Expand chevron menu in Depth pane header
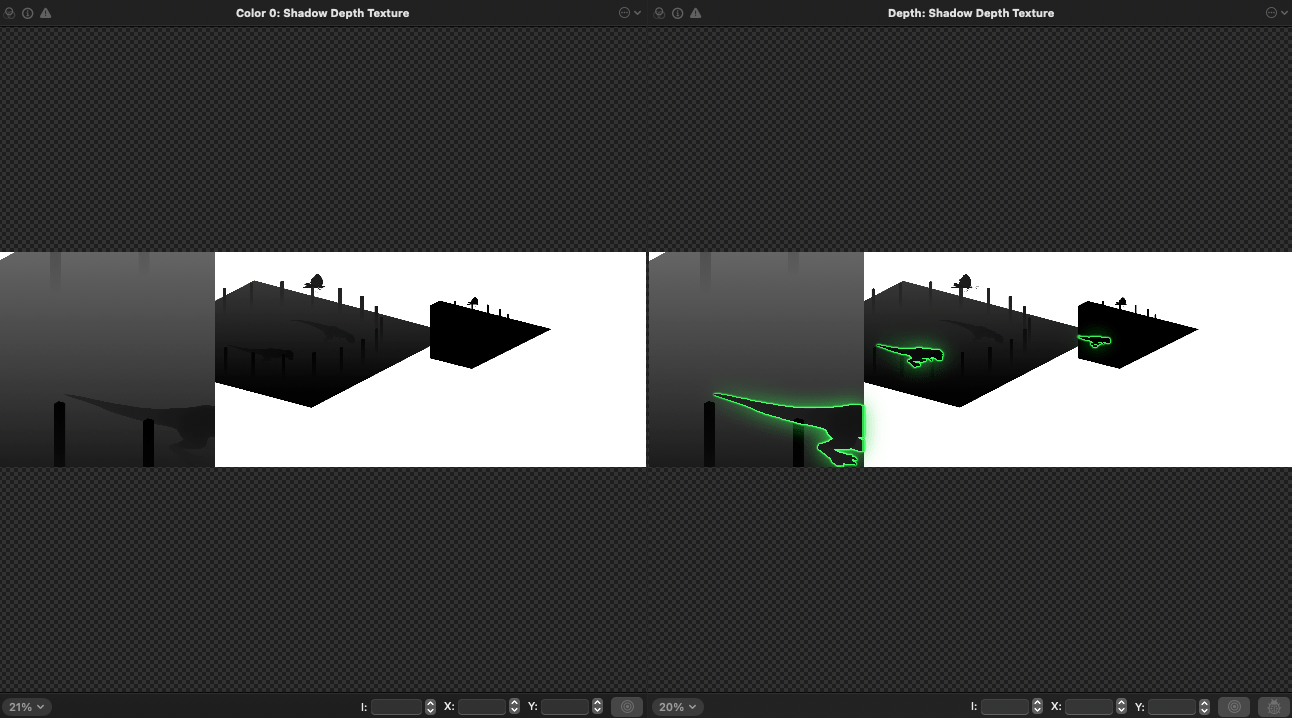 (1285, 13)
